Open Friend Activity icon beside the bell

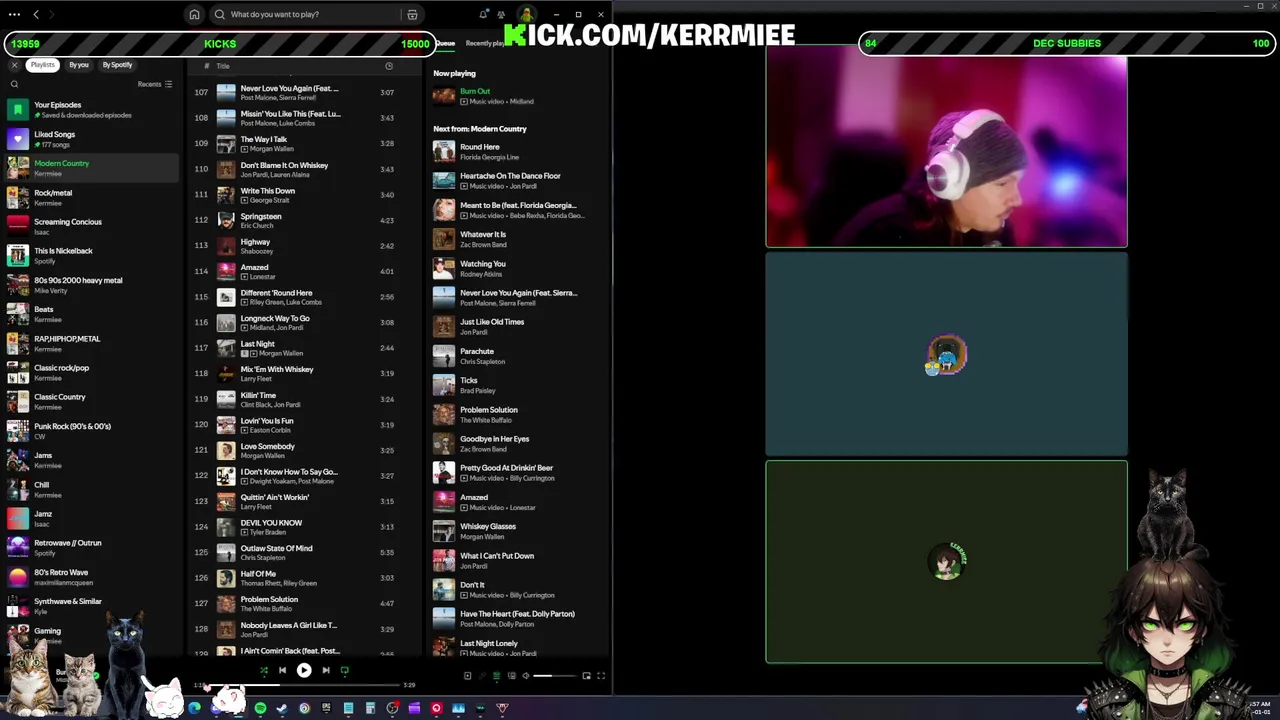click(x=503, y=15)
